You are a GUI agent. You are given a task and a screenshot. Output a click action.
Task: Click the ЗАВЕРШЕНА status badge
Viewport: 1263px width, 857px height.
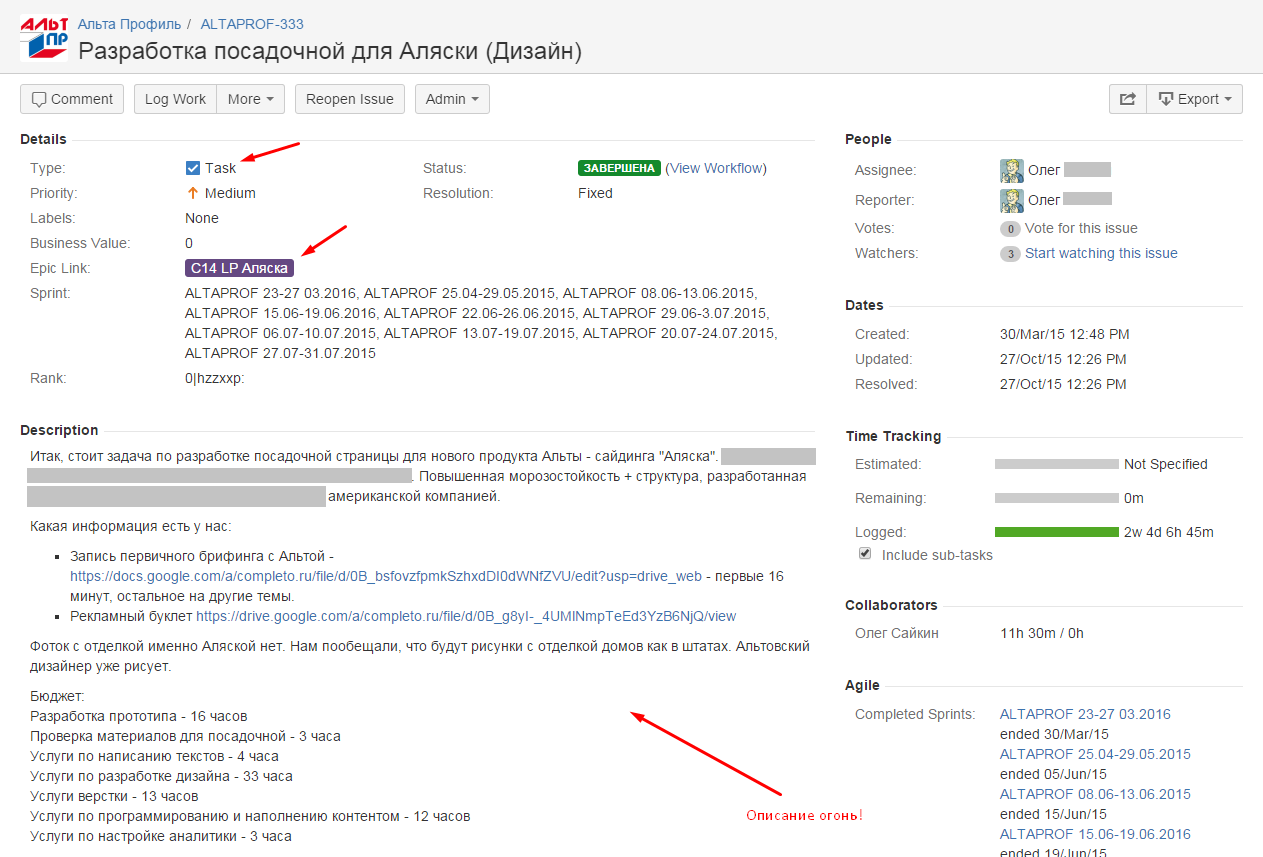click(619, 168)
